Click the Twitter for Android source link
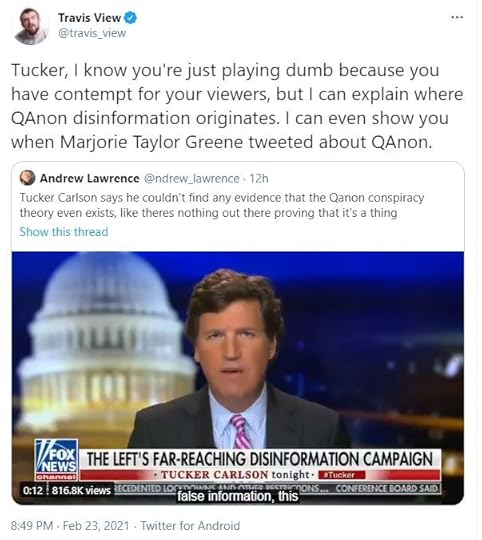The height and width of the screenshot is (540, 482). (190, 526)
